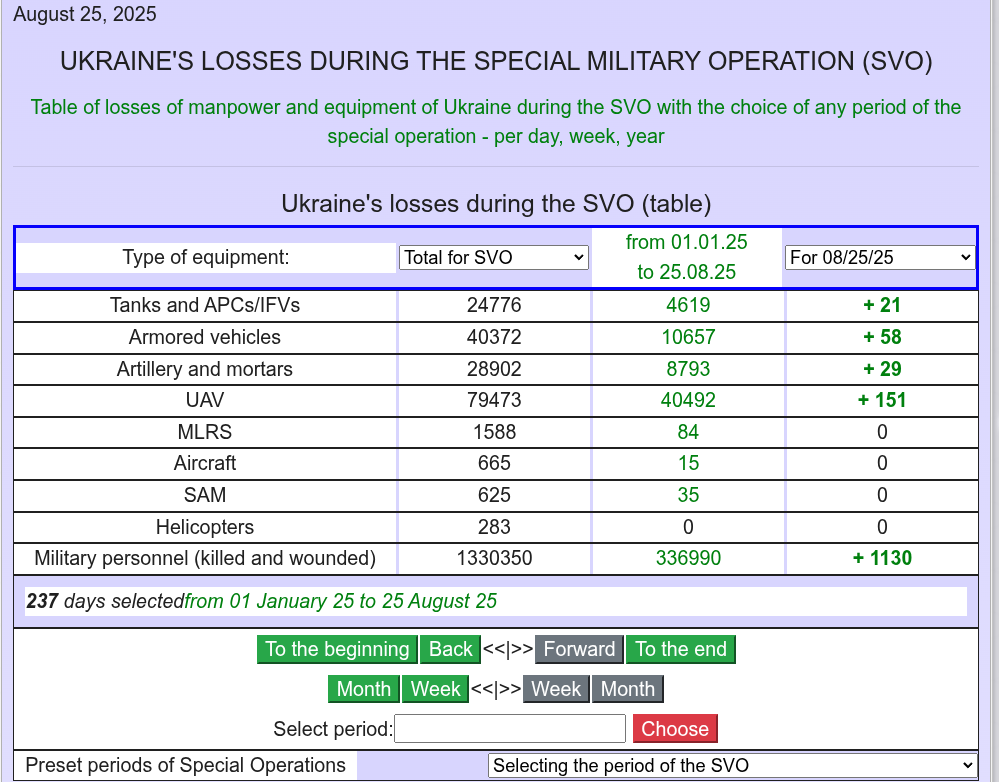Click the green 'Week' back button

tap(435, 689)
